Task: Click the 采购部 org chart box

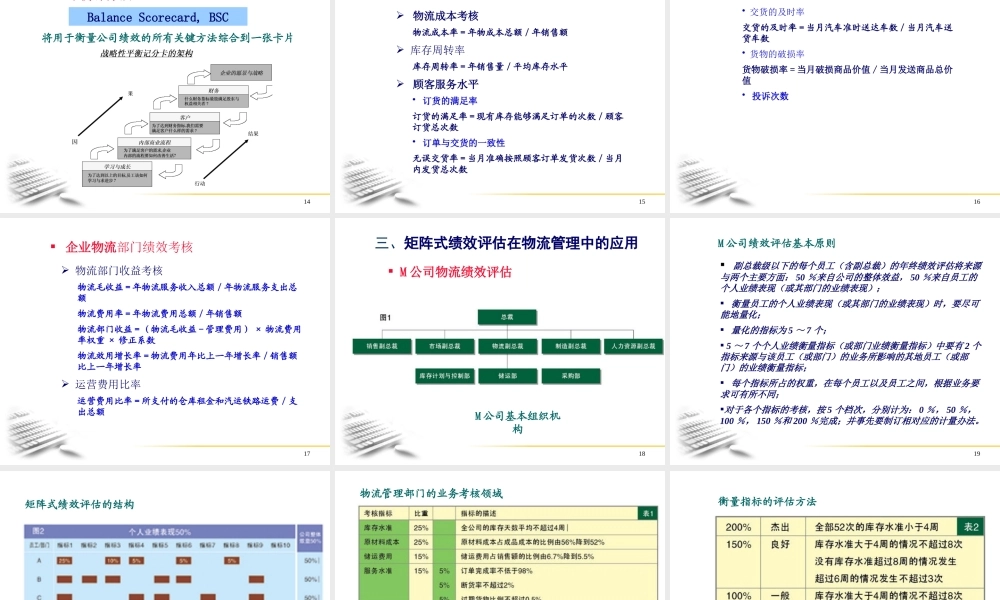Action: click(570, 376)
